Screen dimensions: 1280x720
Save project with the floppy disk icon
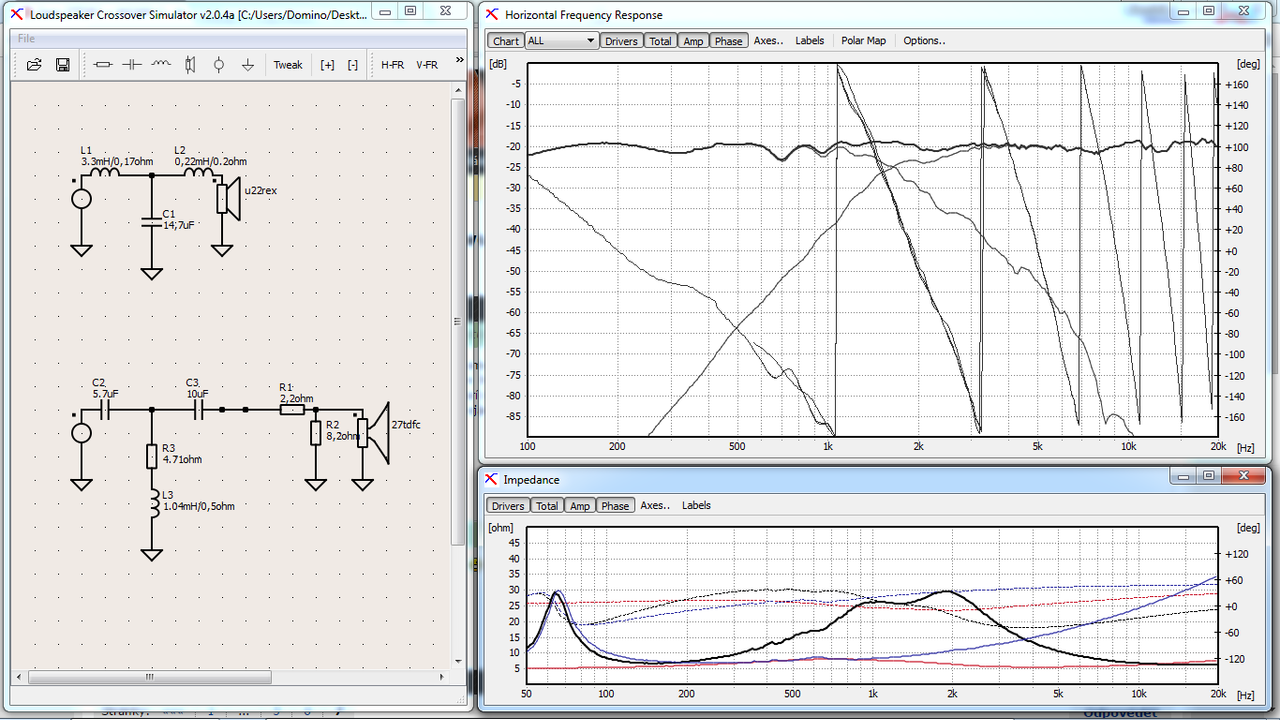point(62,64)
